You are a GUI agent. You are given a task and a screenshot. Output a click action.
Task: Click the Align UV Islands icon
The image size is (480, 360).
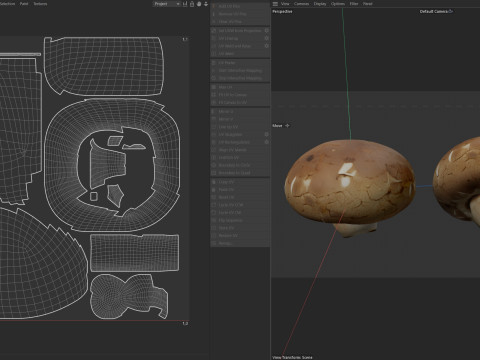pos(214,150)
